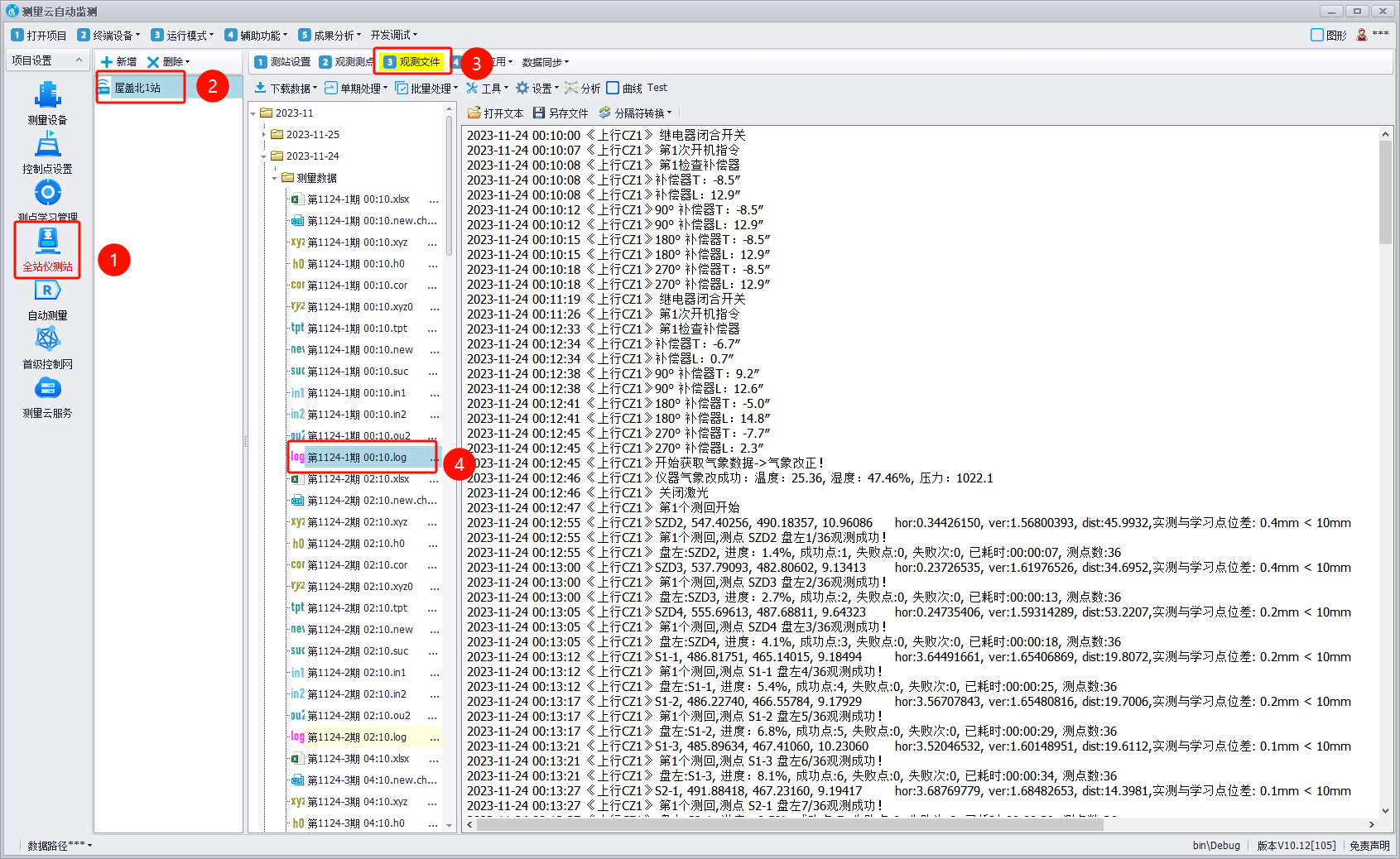Click the 分析 toolbar button
The image size is (1400, 859).
click(583, 88)
